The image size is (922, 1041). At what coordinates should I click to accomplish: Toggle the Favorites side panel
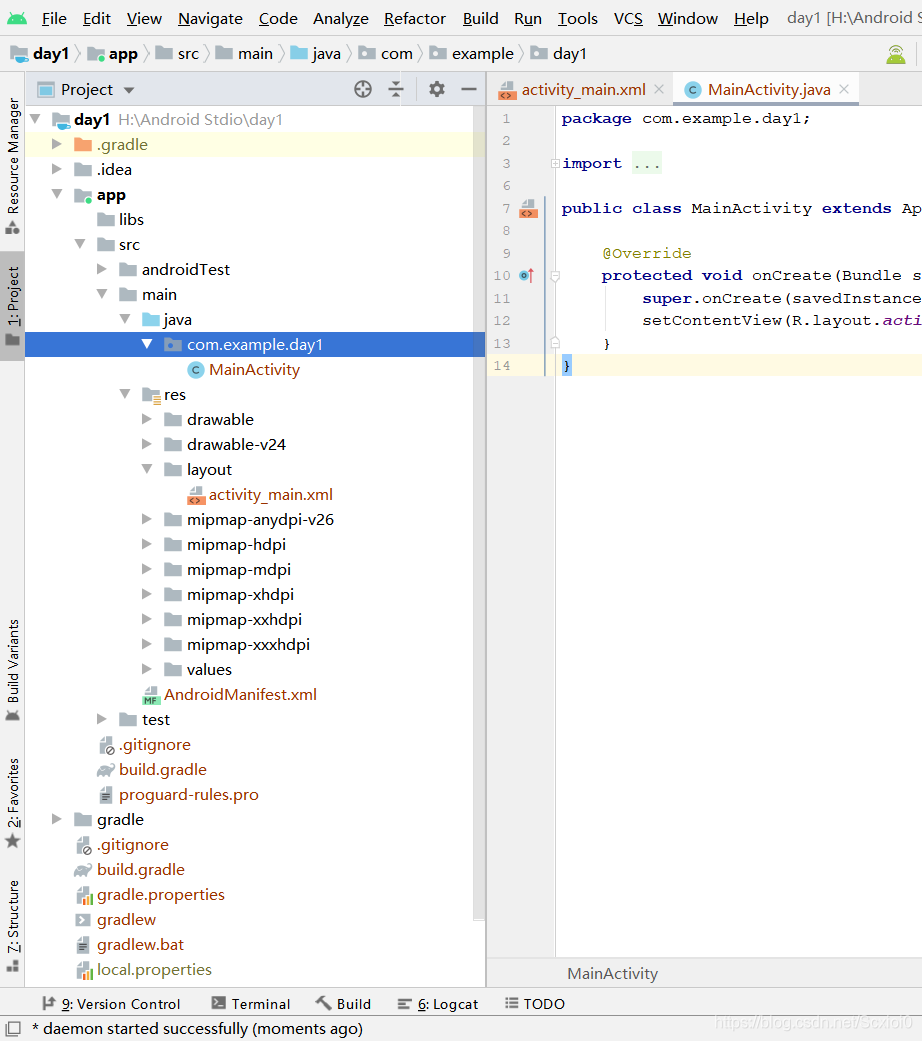(13, 803)
